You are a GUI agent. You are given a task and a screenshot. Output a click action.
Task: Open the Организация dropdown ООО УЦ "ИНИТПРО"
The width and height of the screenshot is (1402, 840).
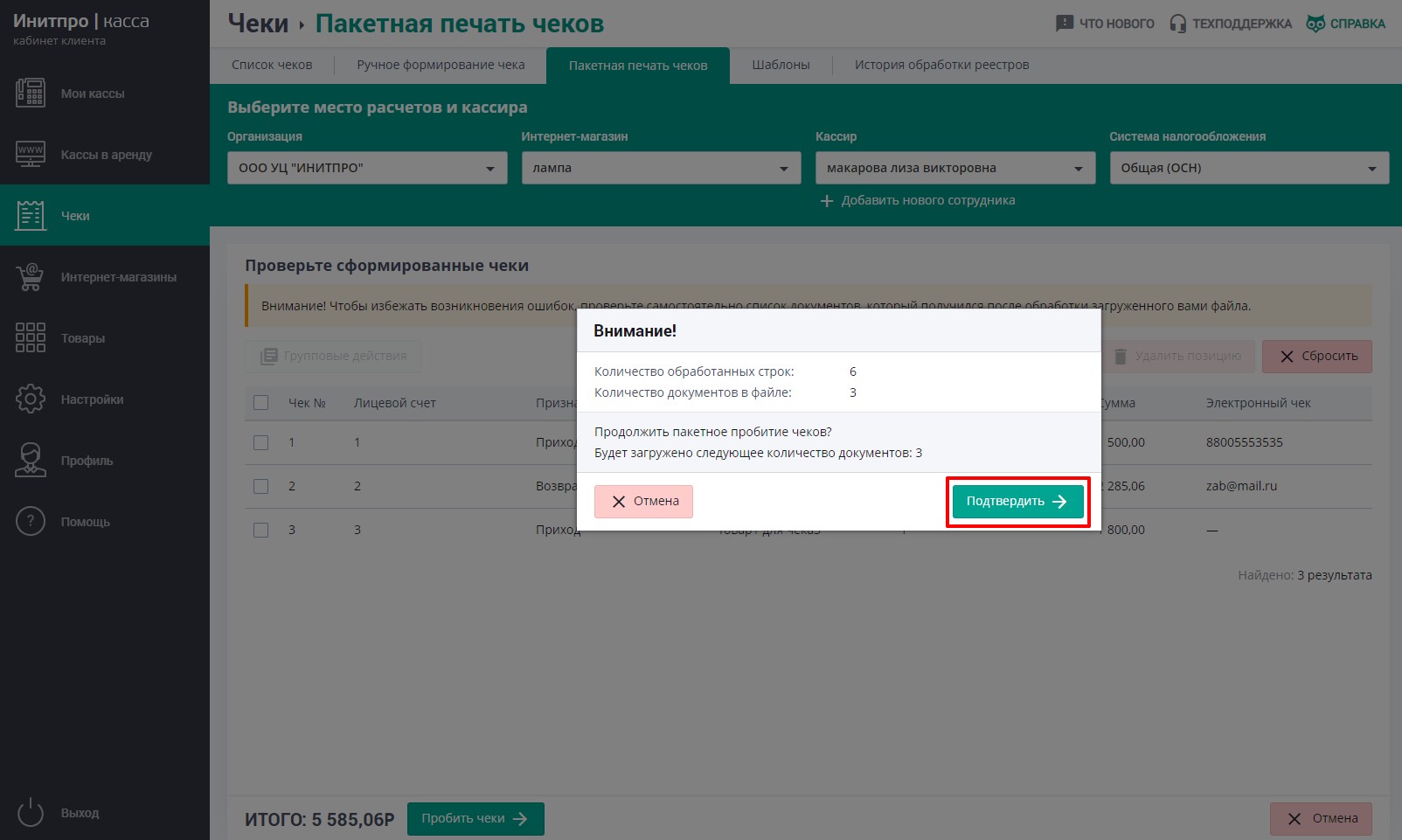coord(367,168)
